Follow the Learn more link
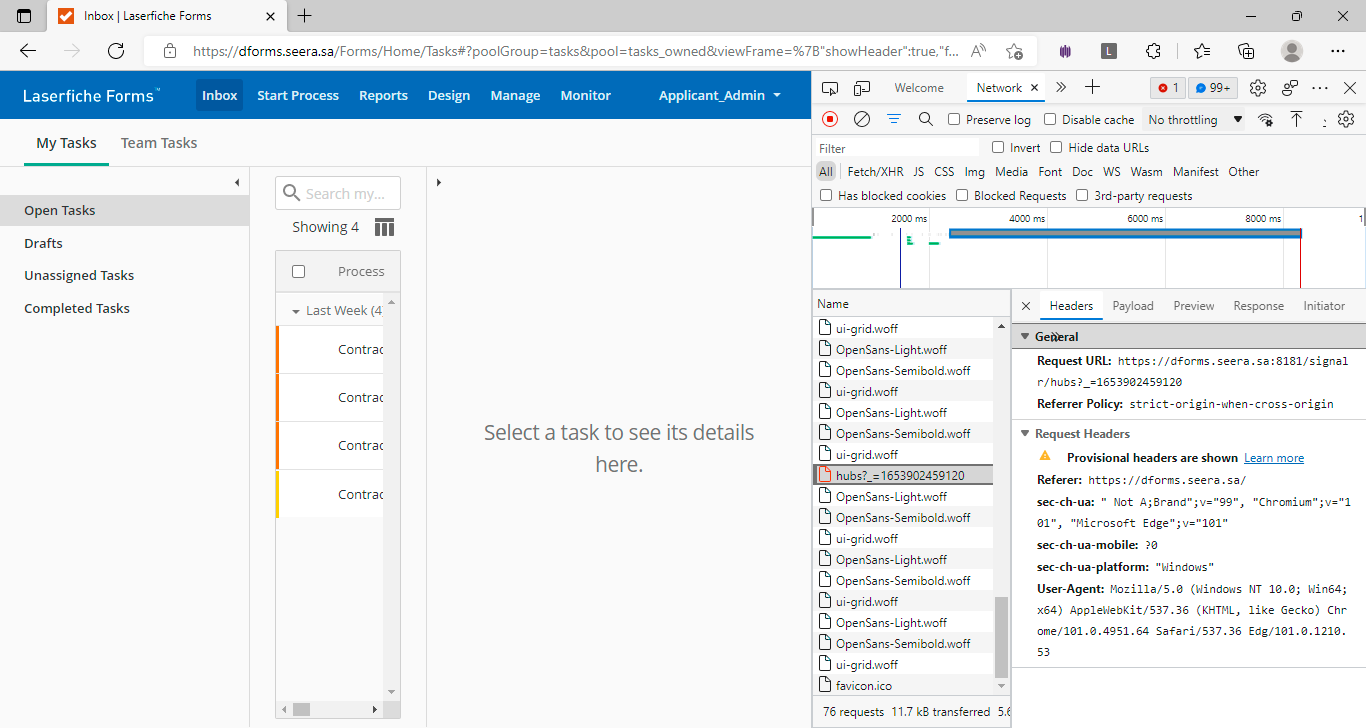The height and width of the screenshot is (728, 1366). coord(1273,458)
